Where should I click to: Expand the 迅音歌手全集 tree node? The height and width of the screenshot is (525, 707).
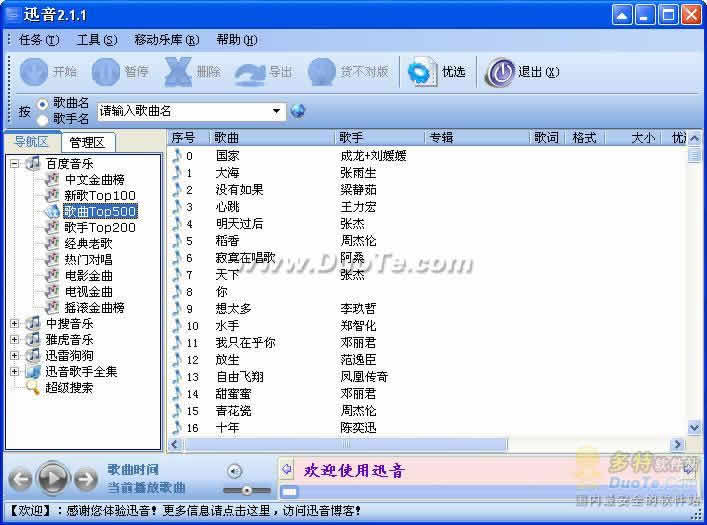14,372
